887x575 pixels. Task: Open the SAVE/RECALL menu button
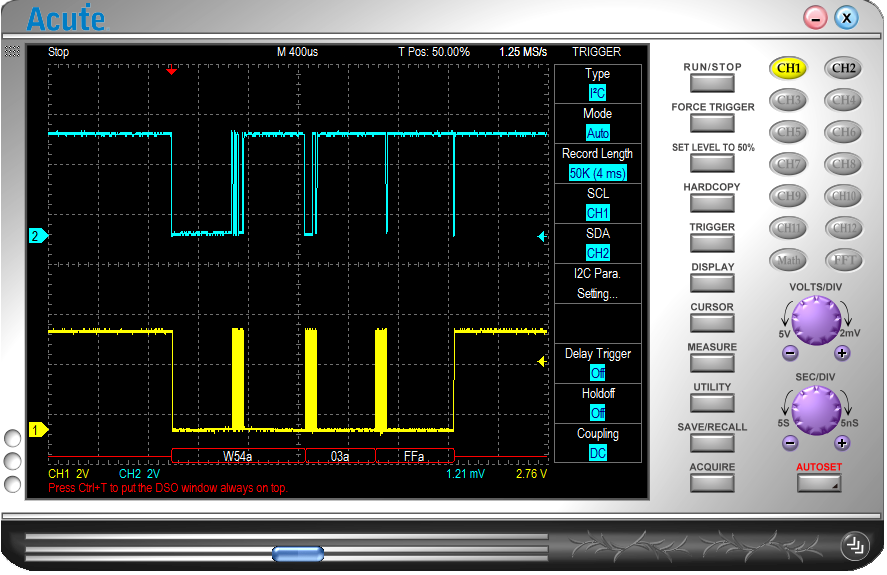click(x=712, y=443)
